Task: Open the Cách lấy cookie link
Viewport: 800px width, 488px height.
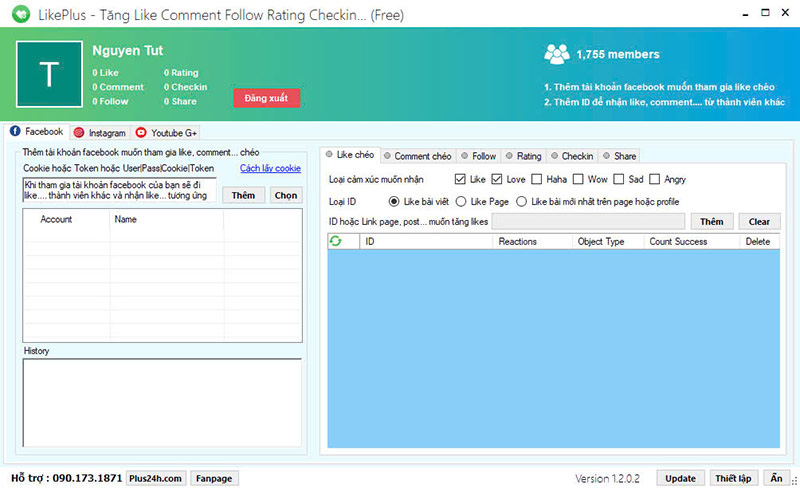Action: [x=270, y=168]
